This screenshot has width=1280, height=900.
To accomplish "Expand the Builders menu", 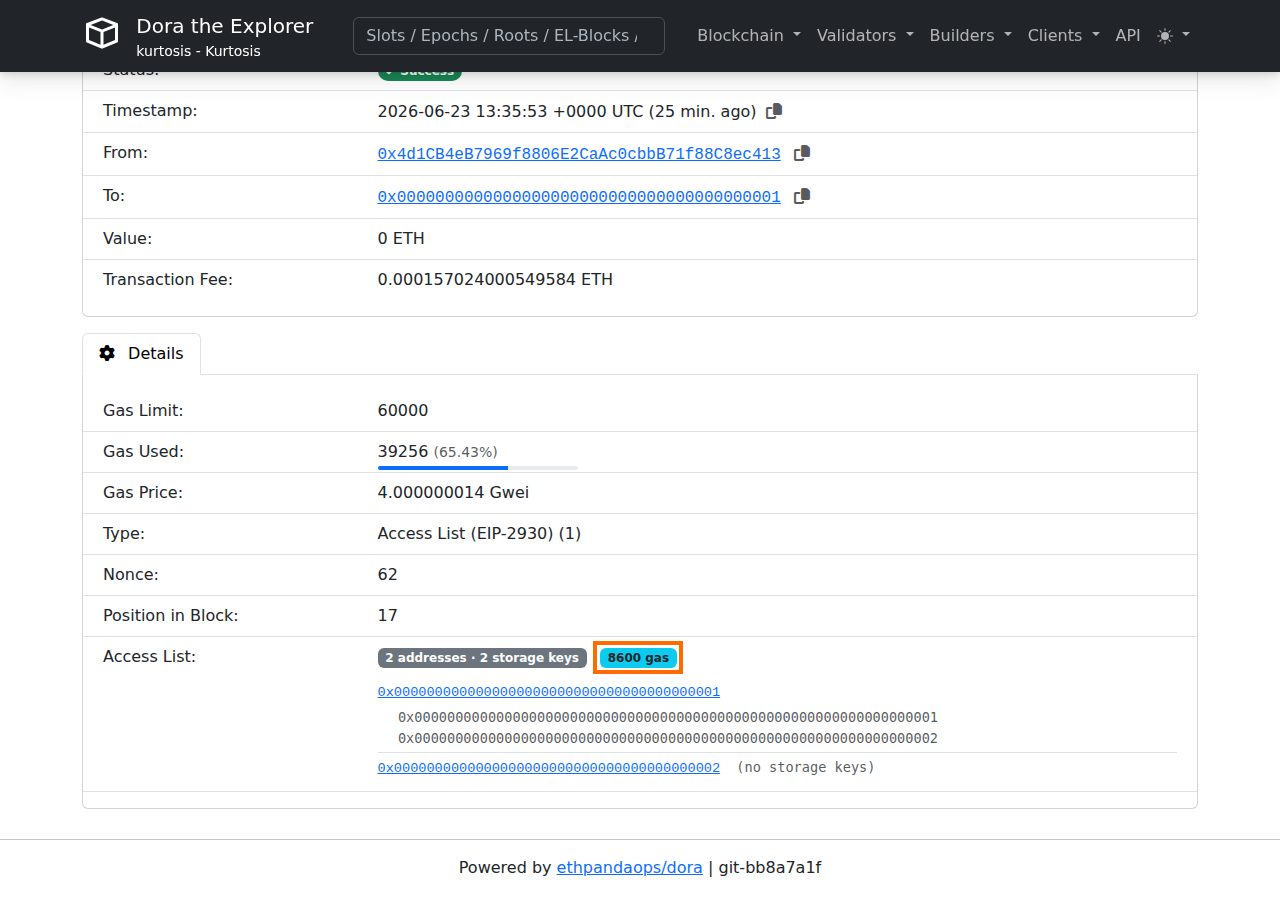I will coord(971,35).
